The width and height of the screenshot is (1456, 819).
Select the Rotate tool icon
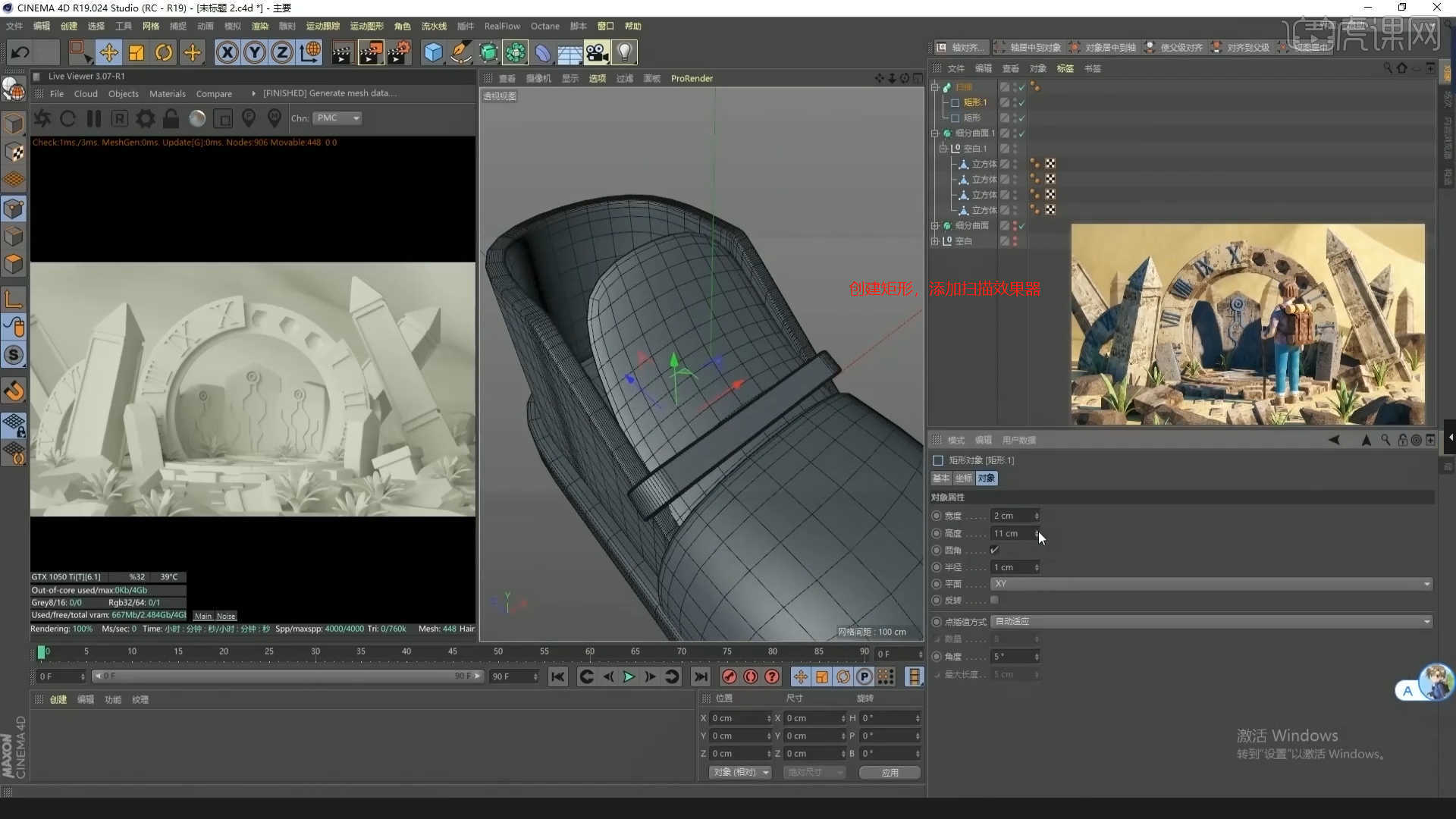tap(164, 52)
